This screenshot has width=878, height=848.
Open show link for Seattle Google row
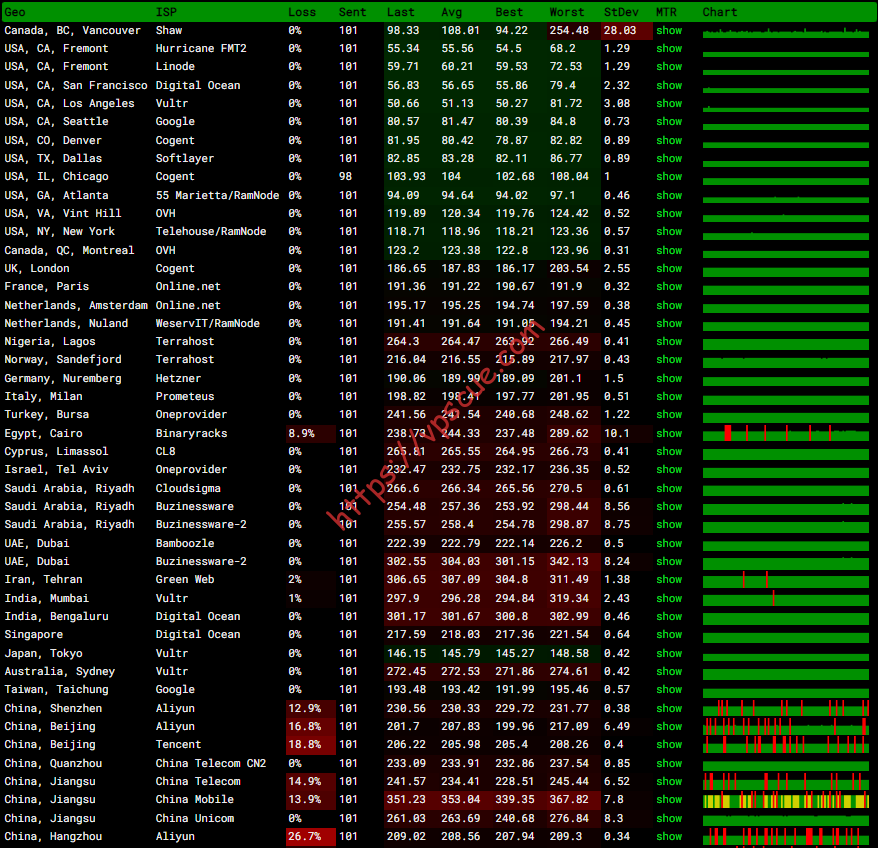pos(669,121)
